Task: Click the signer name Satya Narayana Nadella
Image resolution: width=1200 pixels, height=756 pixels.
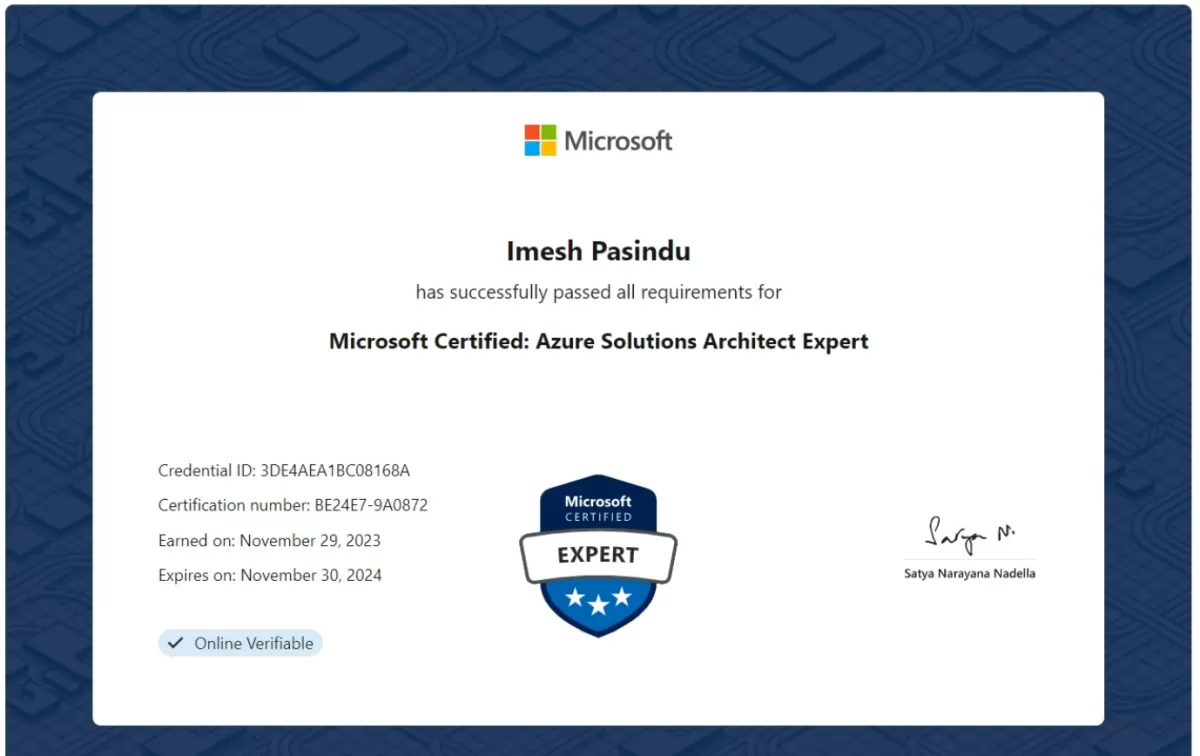Action: [970, 574]
